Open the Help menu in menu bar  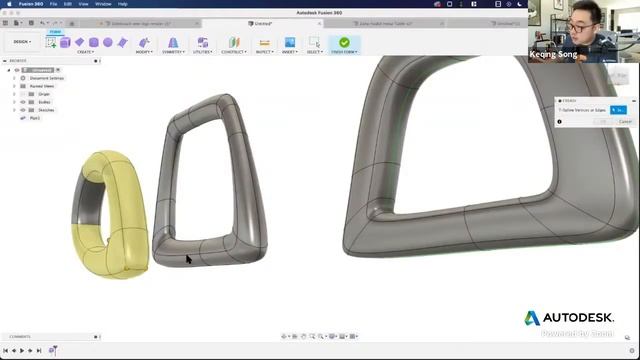(122, 4)
